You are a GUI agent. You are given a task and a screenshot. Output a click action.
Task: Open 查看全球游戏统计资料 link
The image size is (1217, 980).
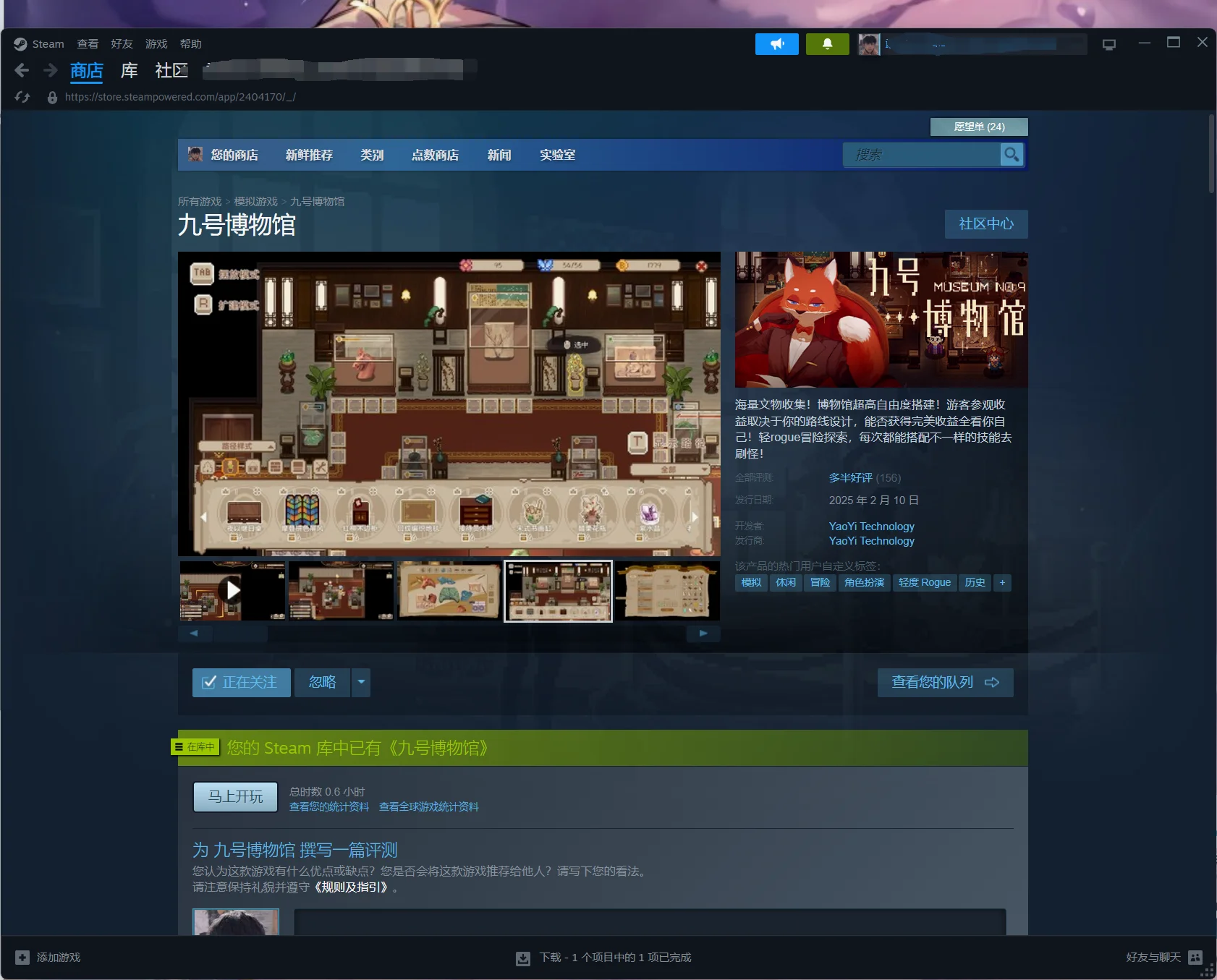tap(429, 806)
